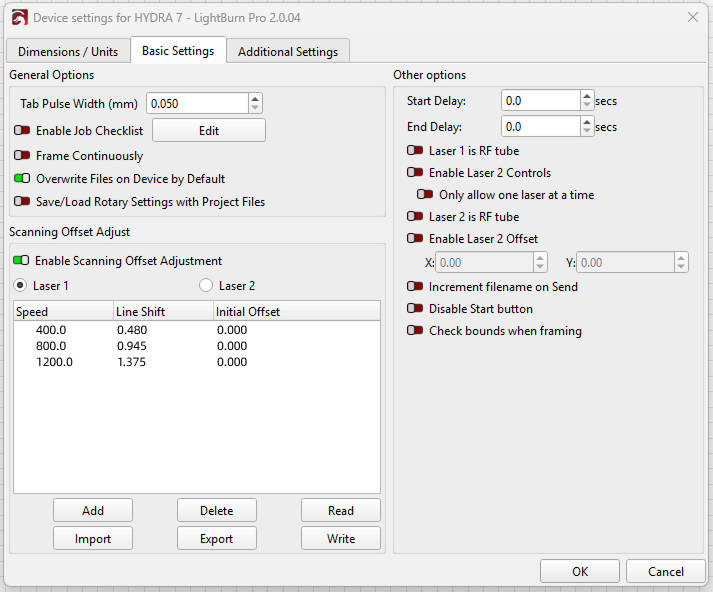This screenshot has width=713, height=592.
Task: Click the Laser 2 Offset X field
Action: point(484,262)
